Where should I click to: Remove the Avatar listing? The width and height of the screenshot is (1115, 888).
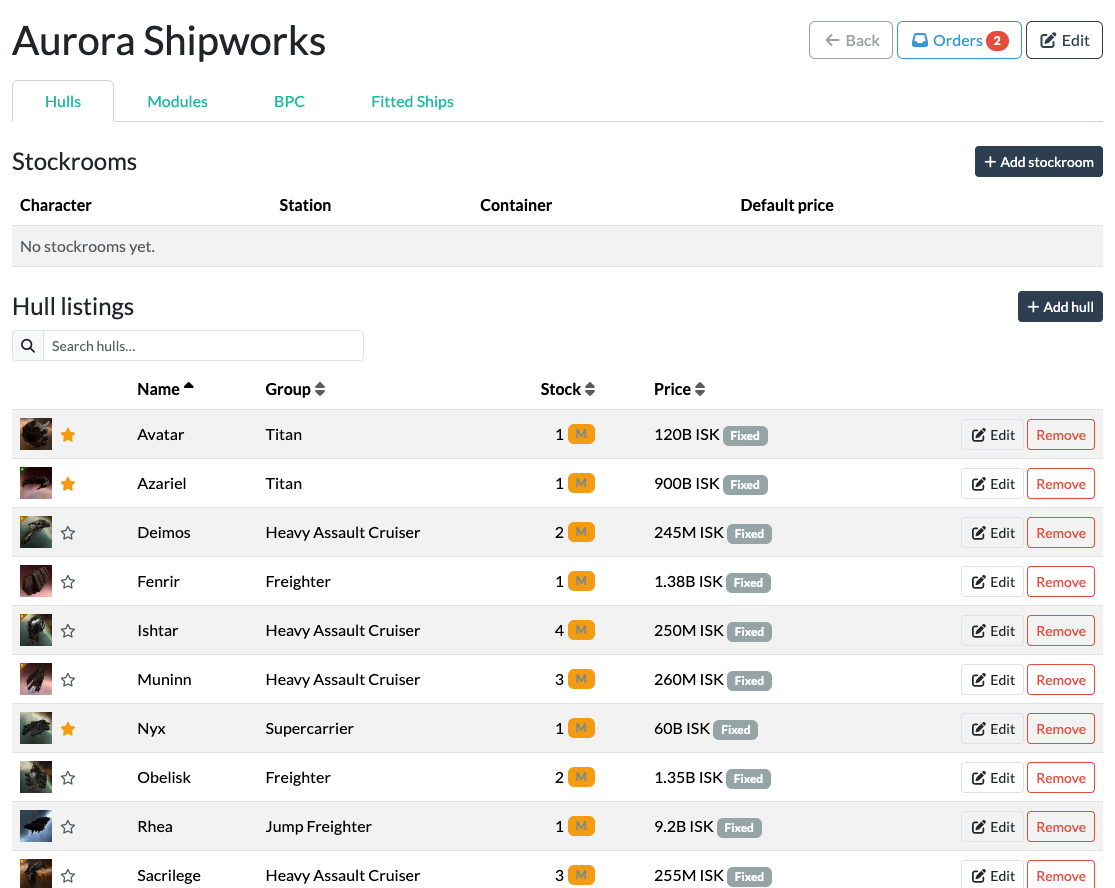(1060, 435)
